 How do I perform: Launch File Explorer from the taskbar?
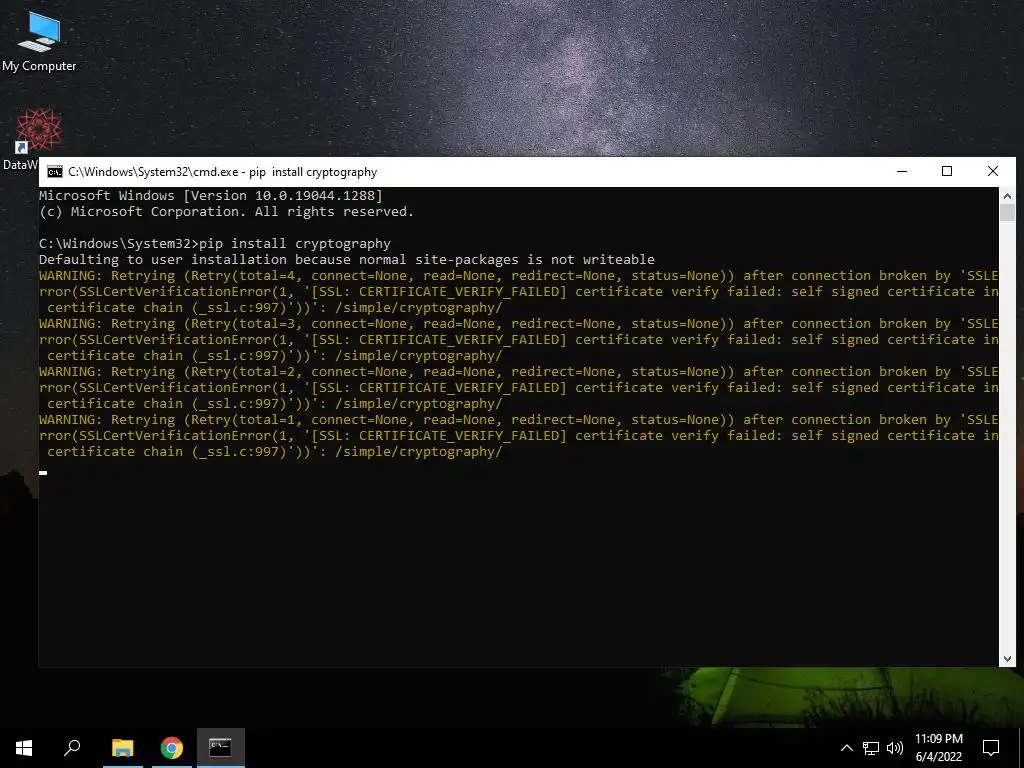pos(123,748)
